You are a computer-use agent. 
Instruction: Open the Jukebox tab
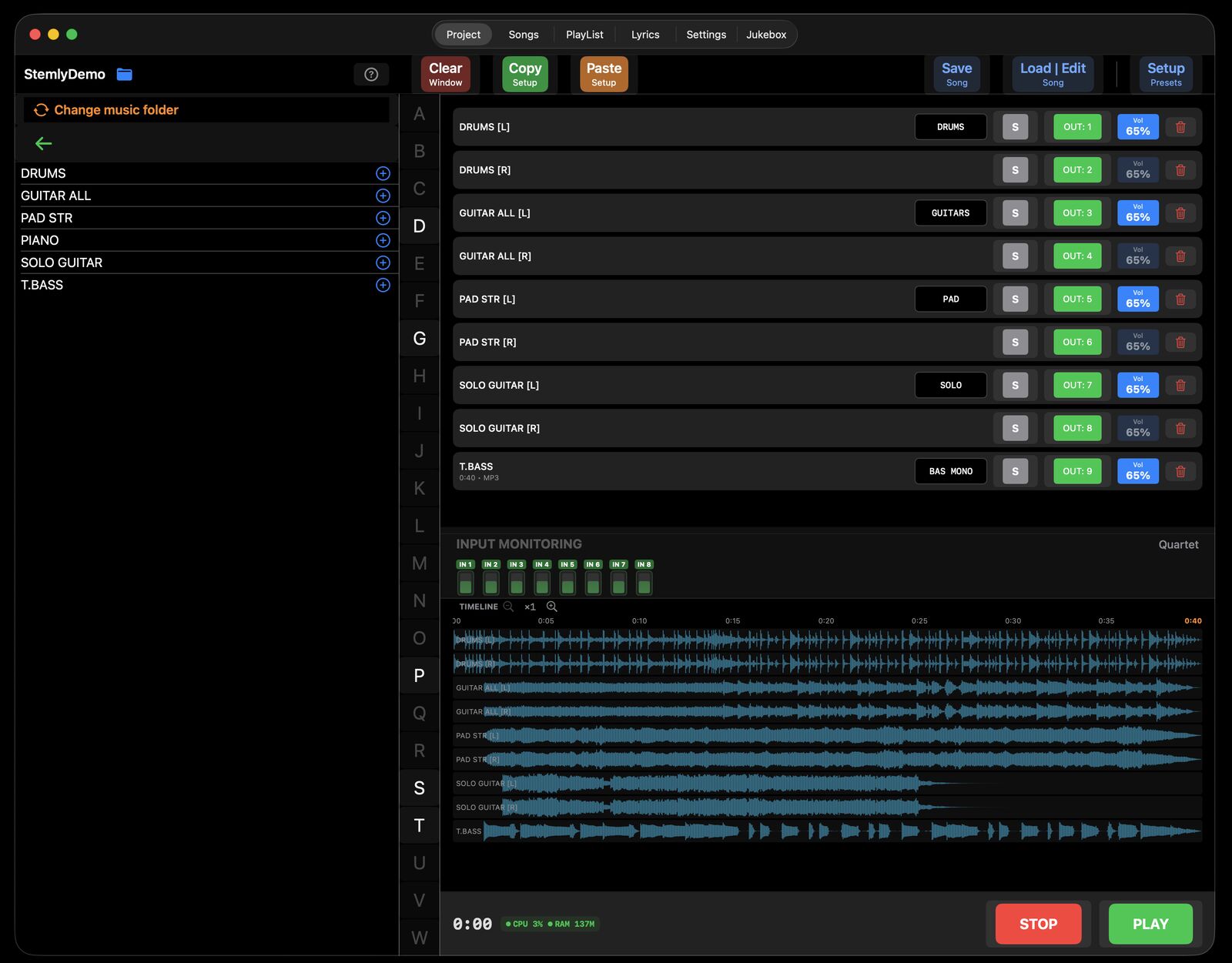766,35
